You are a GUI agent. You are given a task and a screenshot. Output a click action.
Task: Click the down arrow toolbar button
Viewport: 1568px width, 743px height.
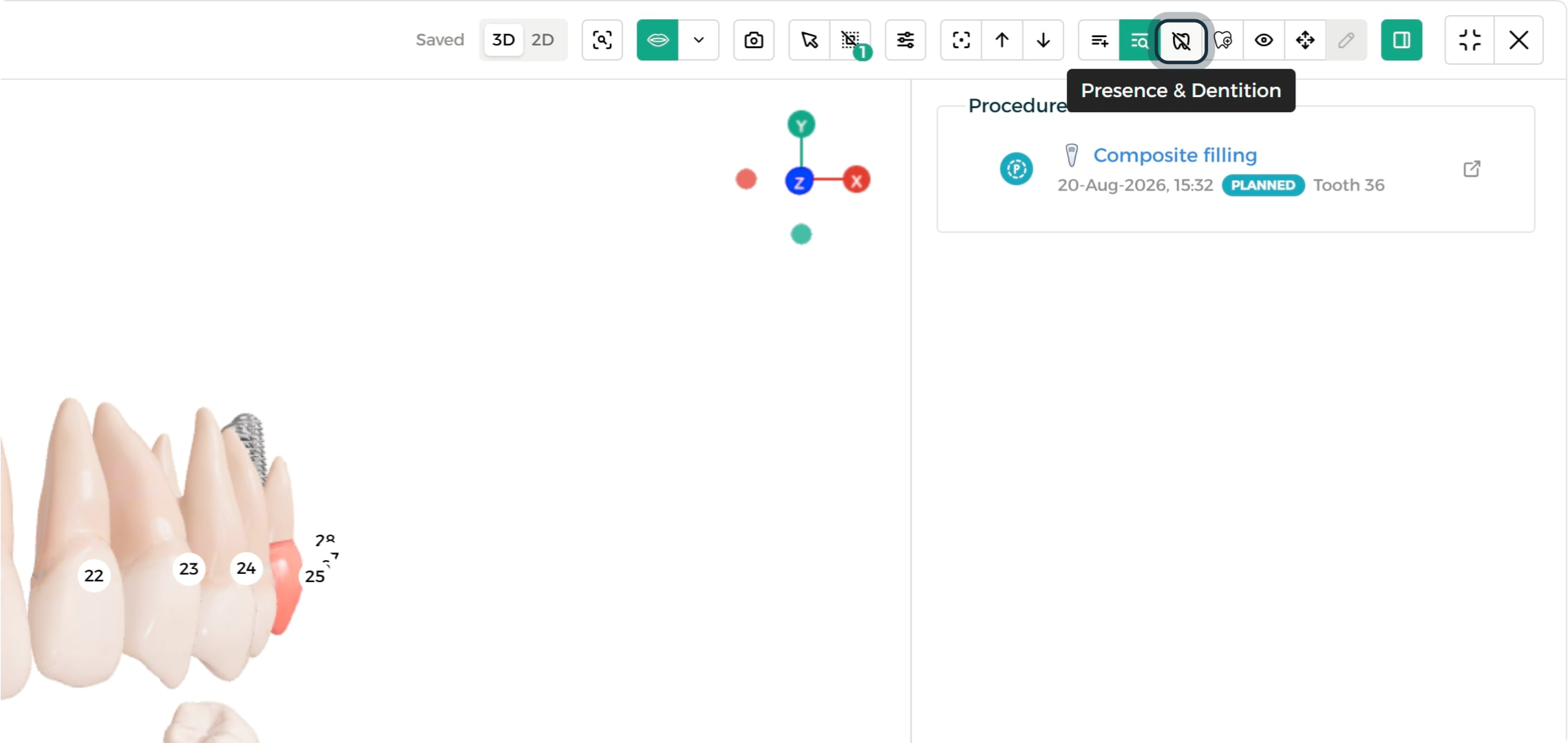coord(1043,40)
